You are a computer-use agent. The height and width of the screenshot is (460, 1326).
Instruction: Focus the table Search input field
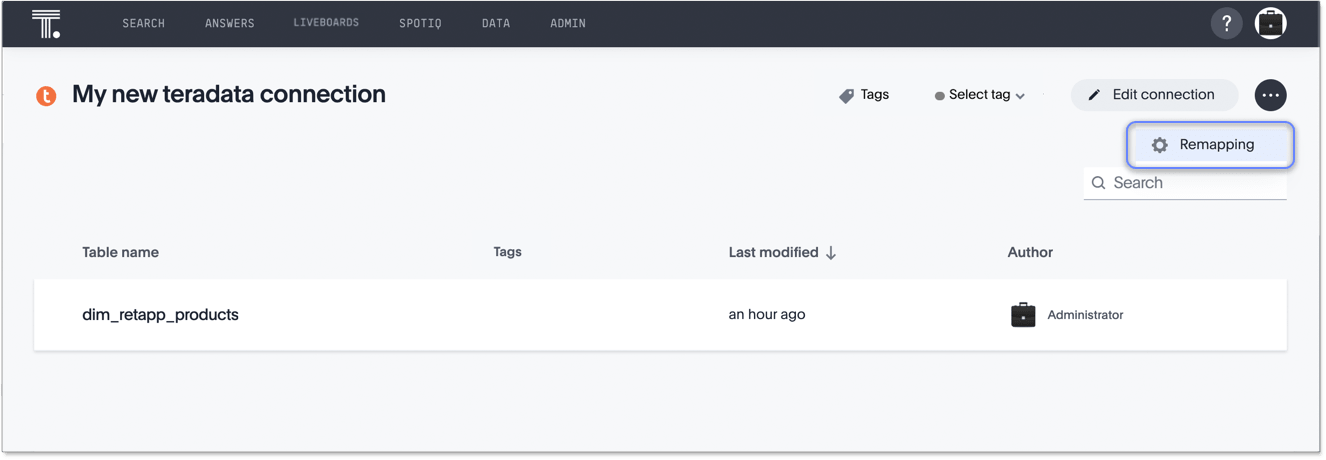1195,183
